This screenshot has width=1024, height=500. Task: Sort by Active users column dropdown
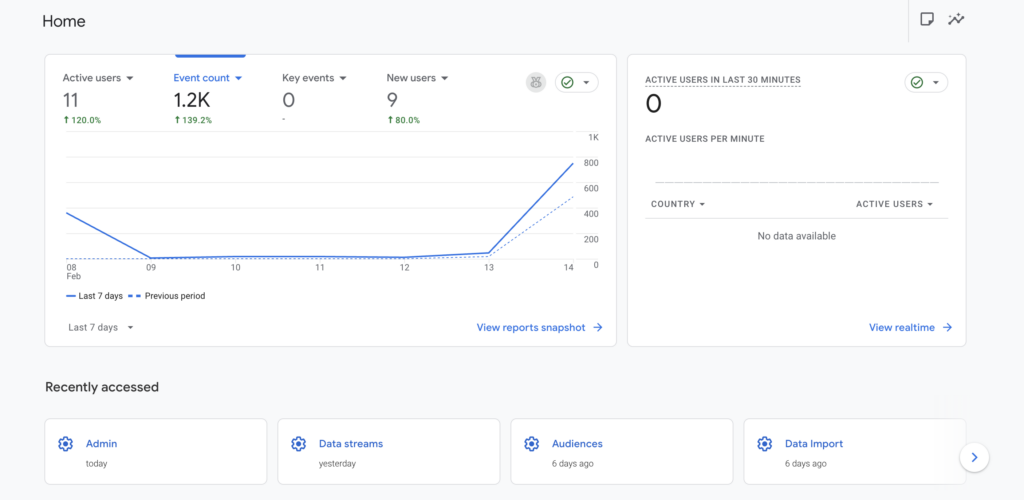pos(895,204)
